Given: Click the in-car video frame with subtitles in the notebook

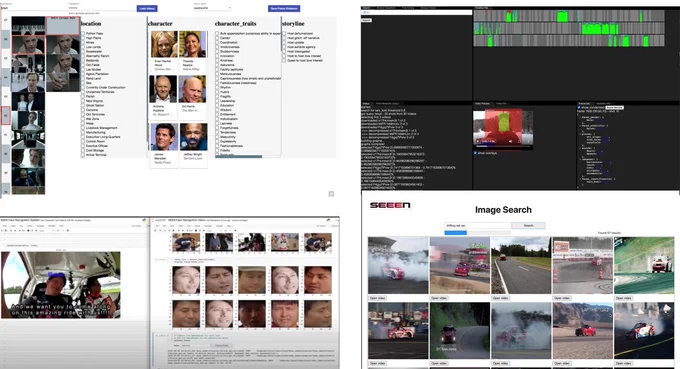Looking at the screenshot, I should [x=61, y=285].
